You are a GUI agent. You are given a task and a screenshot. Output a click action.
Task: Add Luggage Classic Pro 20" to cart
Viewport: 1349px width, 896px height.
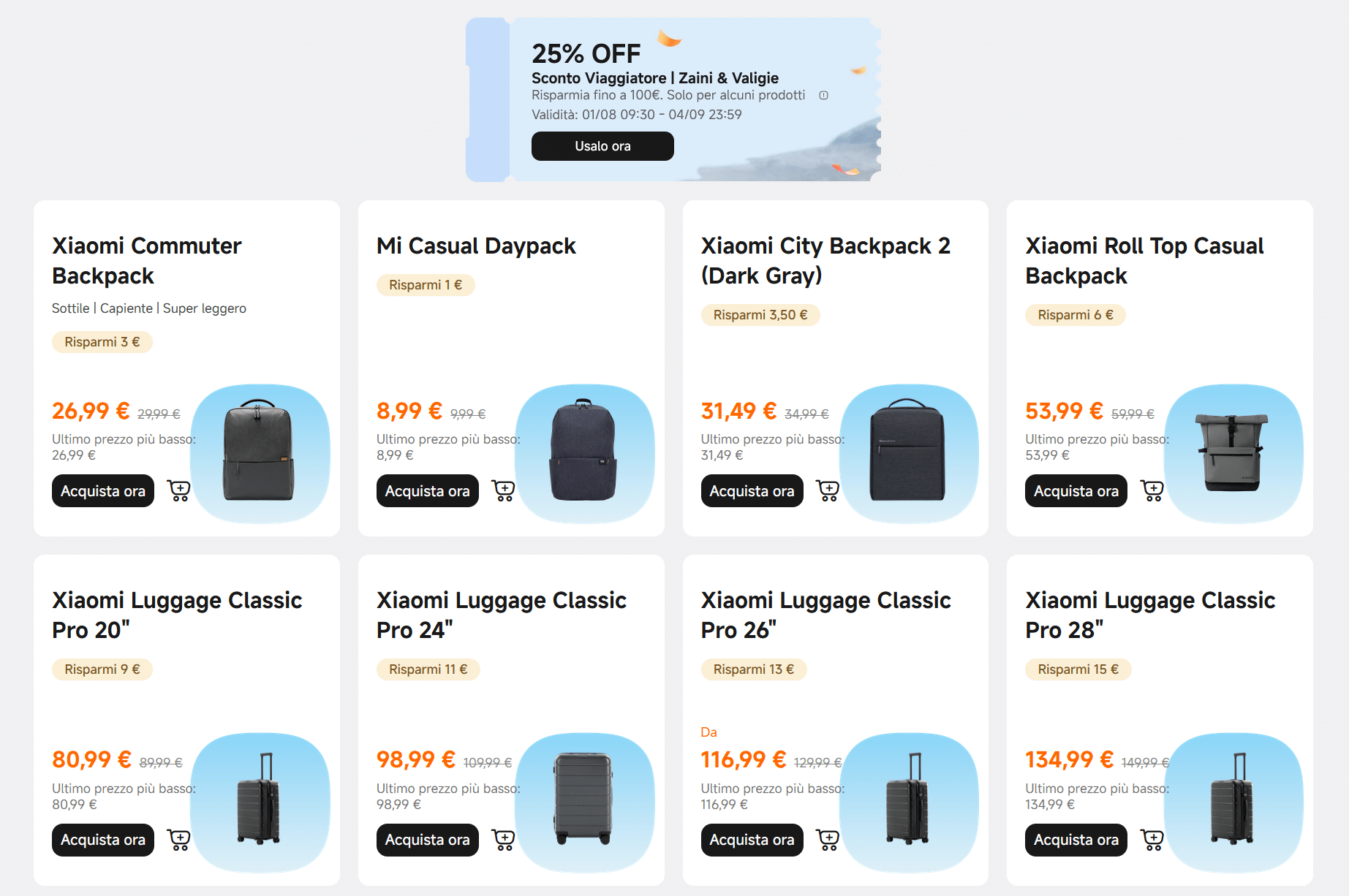click(179, 840)
